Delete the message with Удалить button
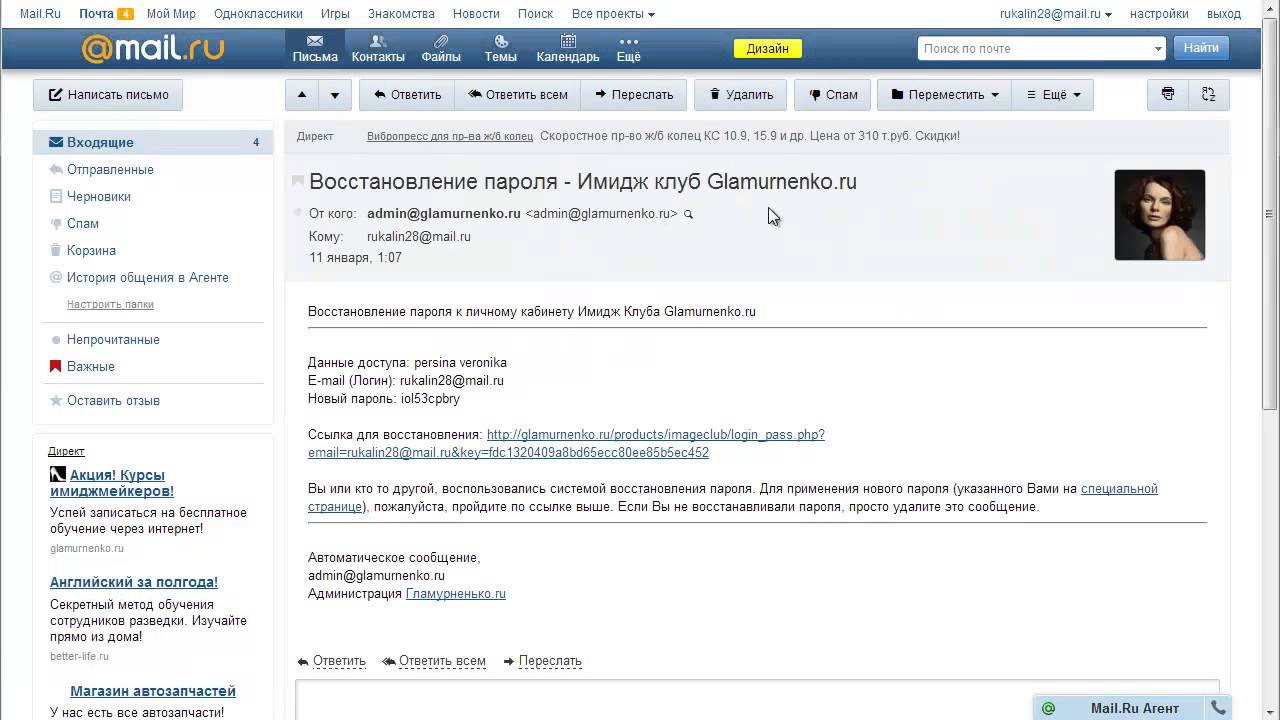The image size is (1280, 720). coord(741,95)
